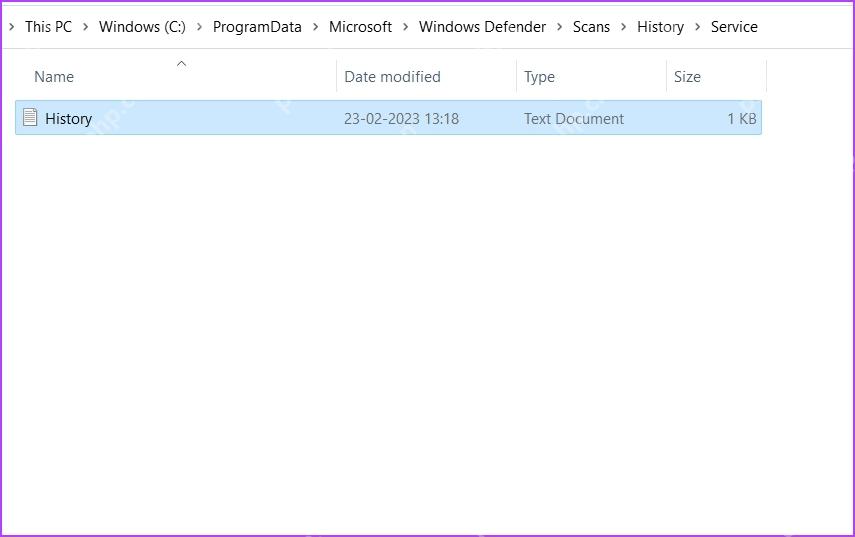
Task: Expand chevron between This PC and Windows (C:)
Action: pyautogui.click(x=85, y=27)
